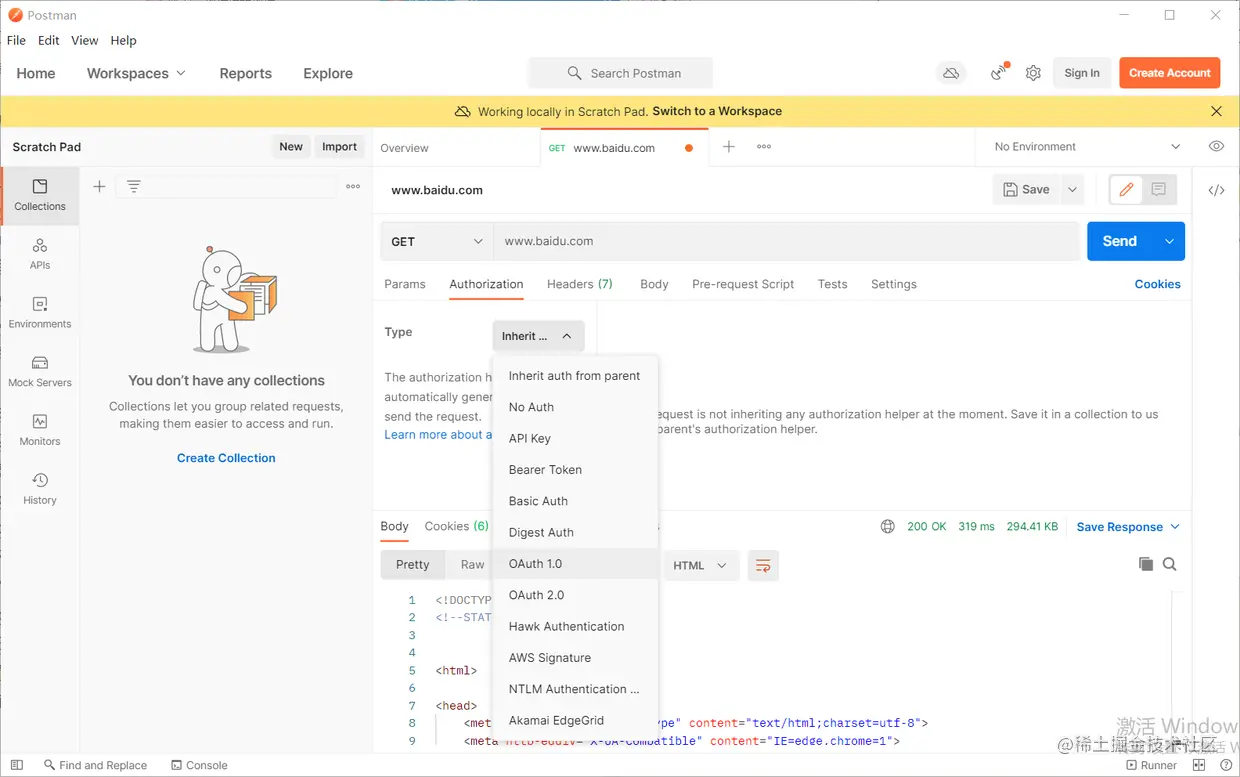
Task: Open the GET method dropdown
Action: (437, 241)
